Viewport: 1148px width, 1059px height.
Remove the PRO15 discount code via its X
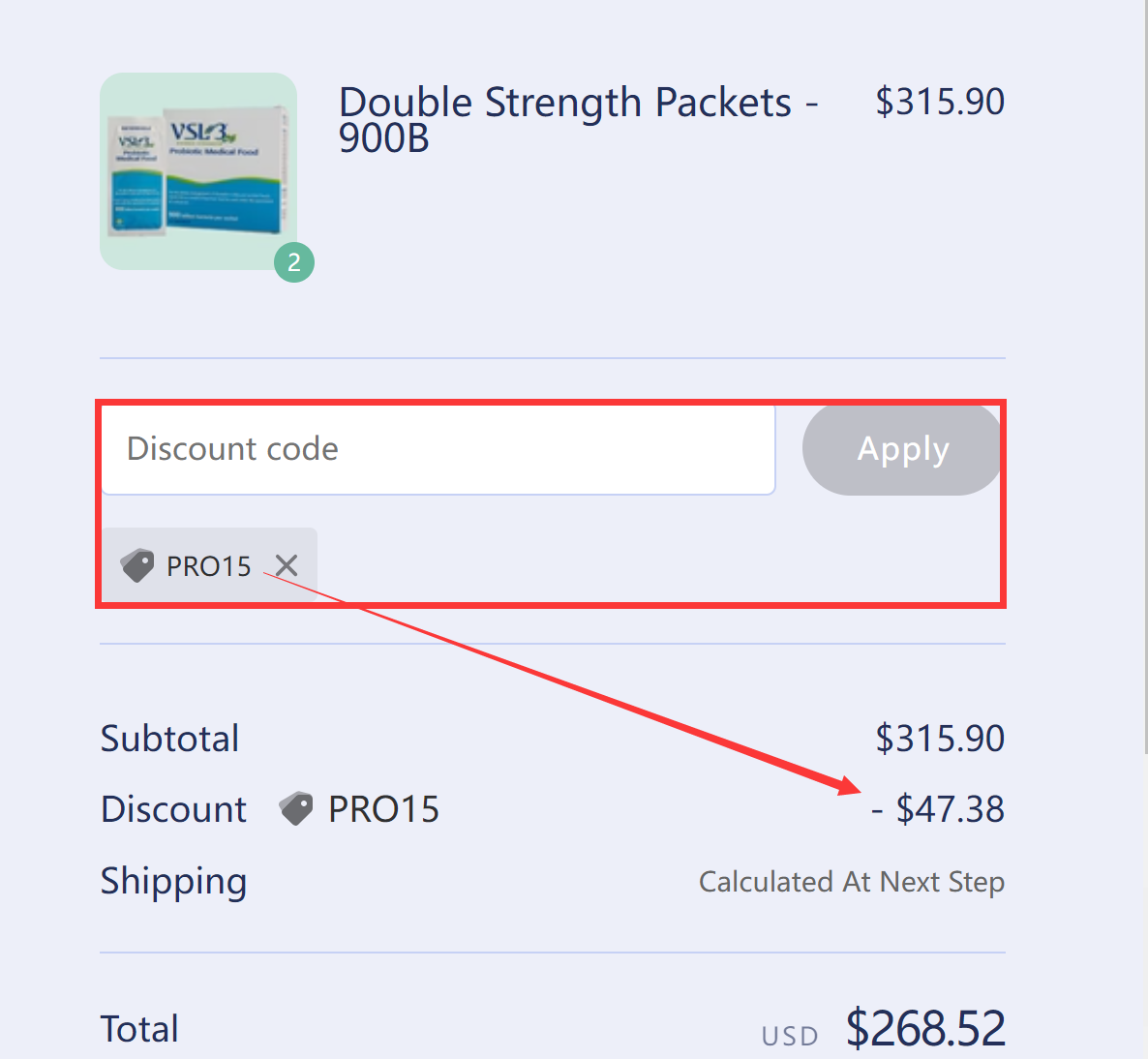tap(286, 566)
